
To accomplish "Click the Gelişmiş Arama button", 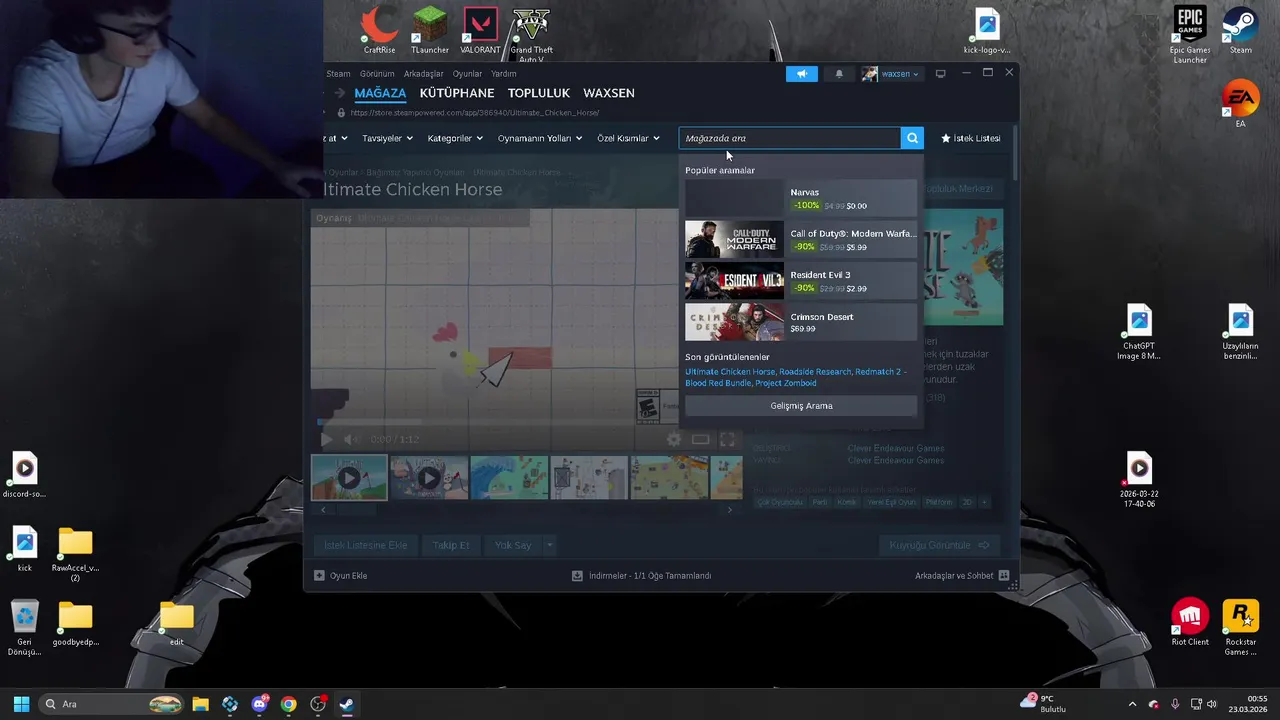I will [801, 406].
